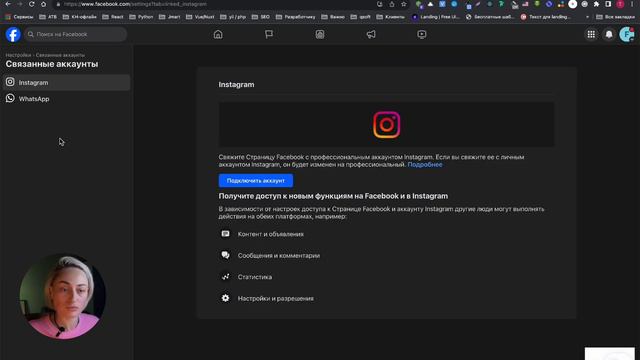Click the Facebook logo

tap(13, 34)
